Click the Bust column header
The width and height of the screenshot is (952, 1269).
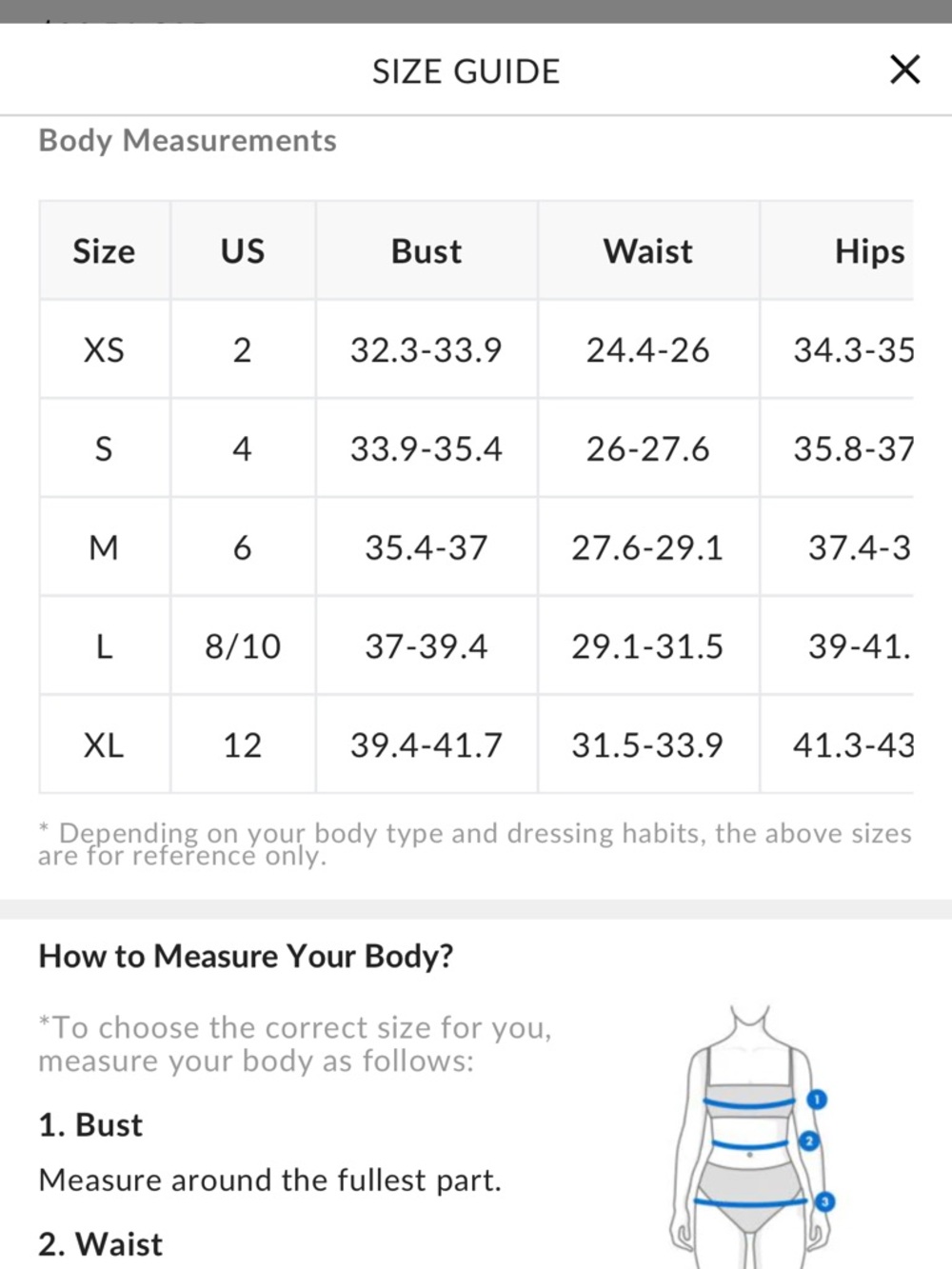pyautogui.click(x=426, y=251)
